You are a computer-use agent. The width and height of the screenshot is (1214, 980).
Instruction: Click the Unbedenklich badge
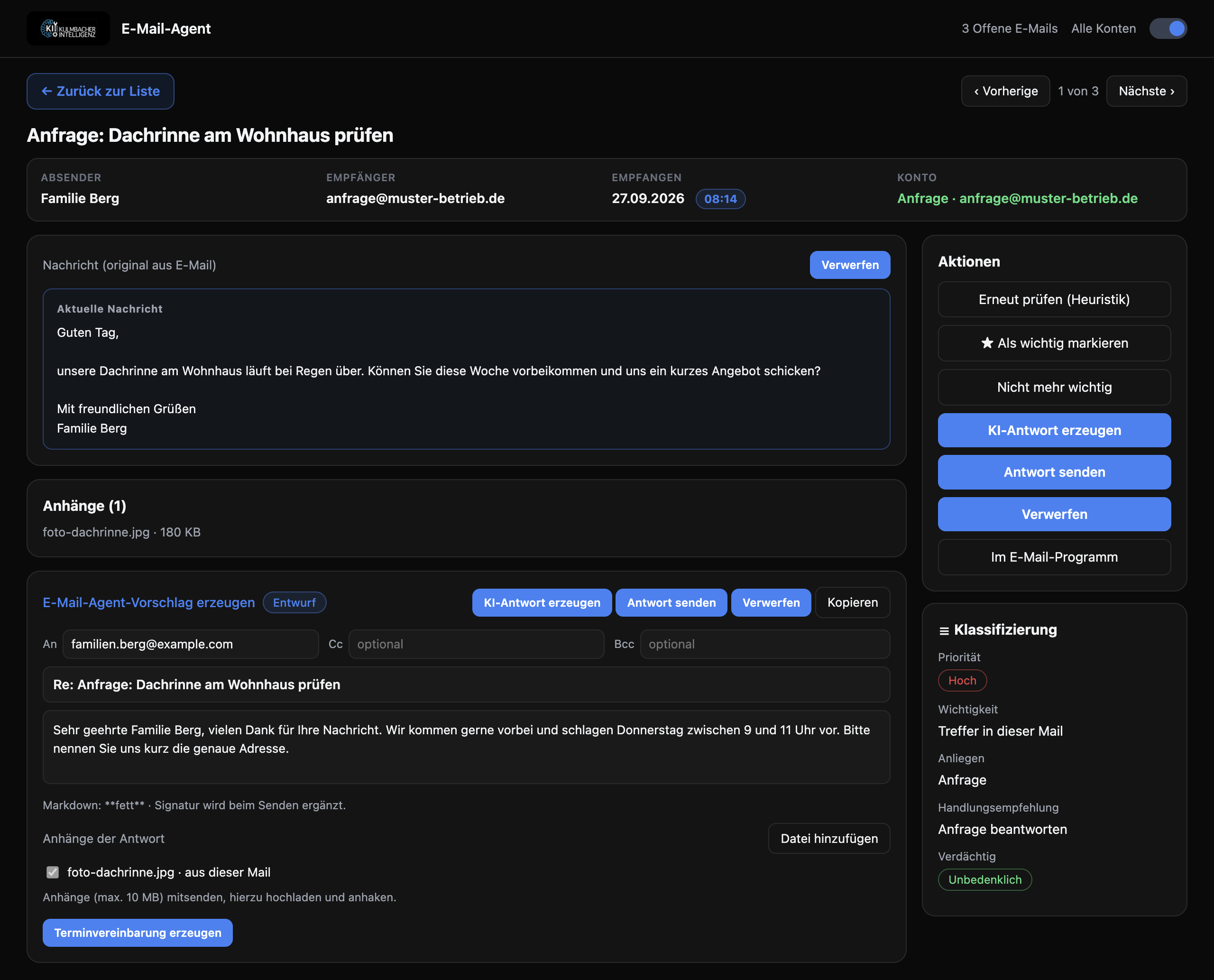(984, 879)
